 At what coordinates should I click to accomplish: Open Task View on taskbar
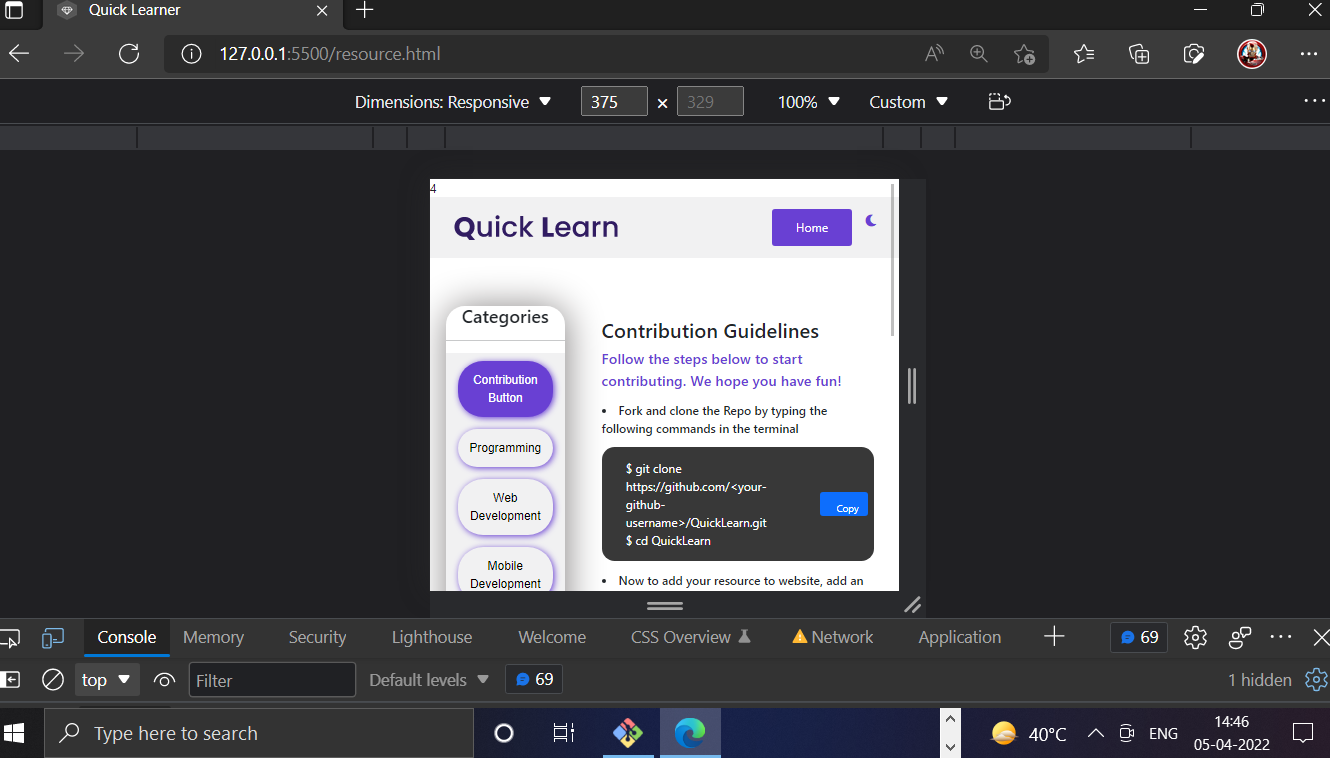(563, 733)
